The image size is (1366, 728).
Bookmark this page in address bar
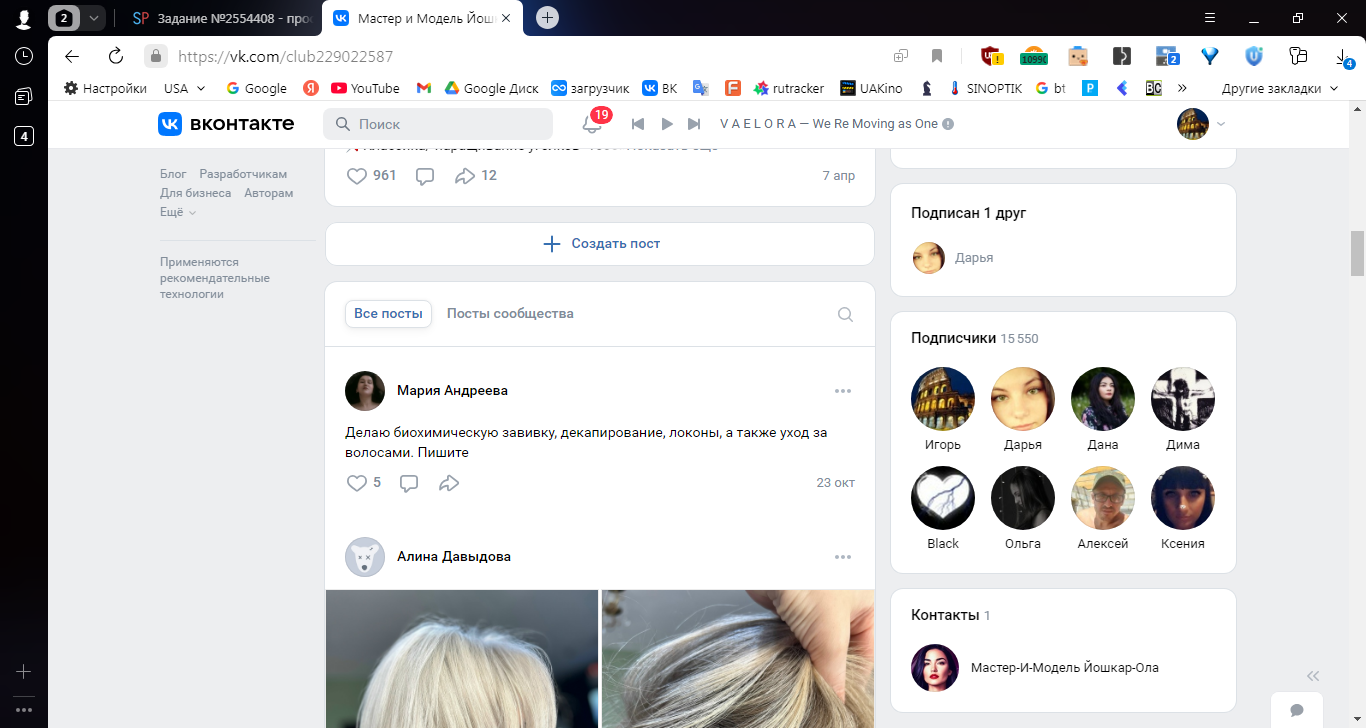coord(937,56)
